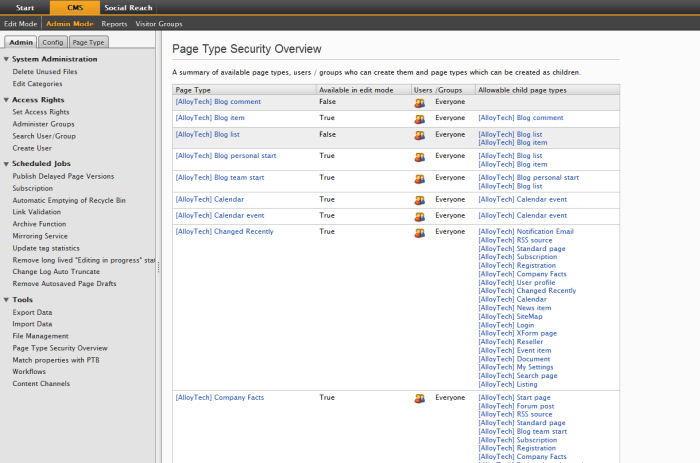Click the group icon in Blog list row
The image size is (700, 463).
pos(420,135)
